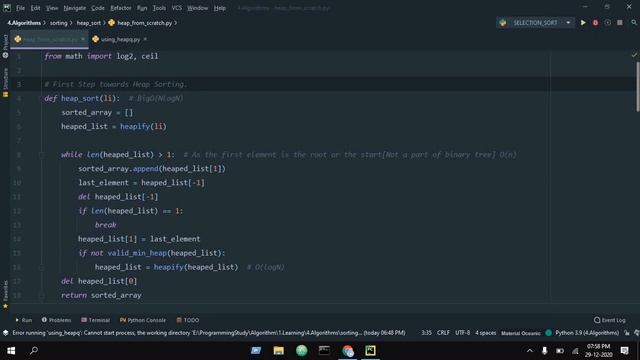Open the Run tool window
The height and width of the screenshot is (360, 640).
24,320
